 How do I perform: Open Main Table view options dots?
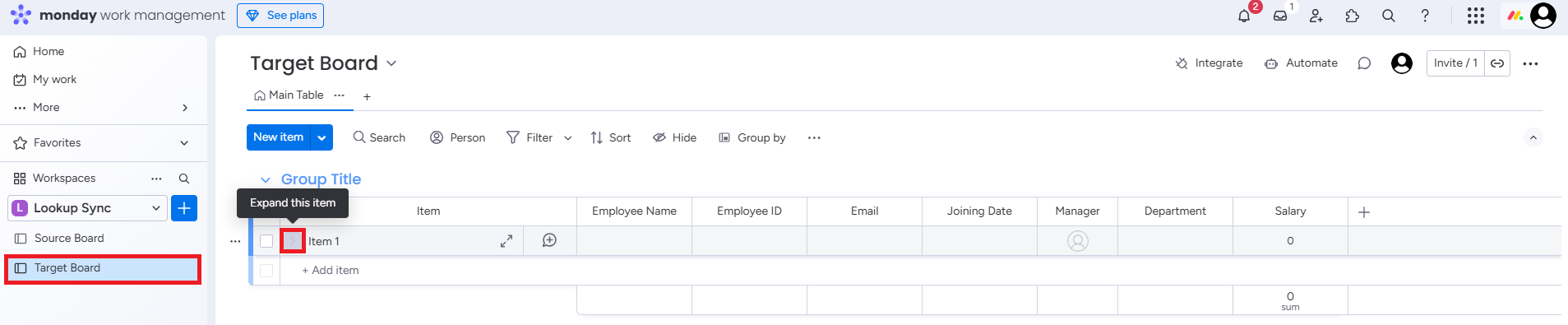tap(340, 95)
